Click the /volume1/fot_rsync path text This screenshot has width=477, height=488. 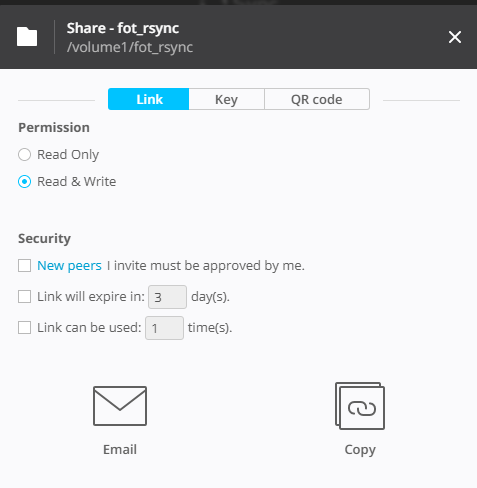click(130, 47)
